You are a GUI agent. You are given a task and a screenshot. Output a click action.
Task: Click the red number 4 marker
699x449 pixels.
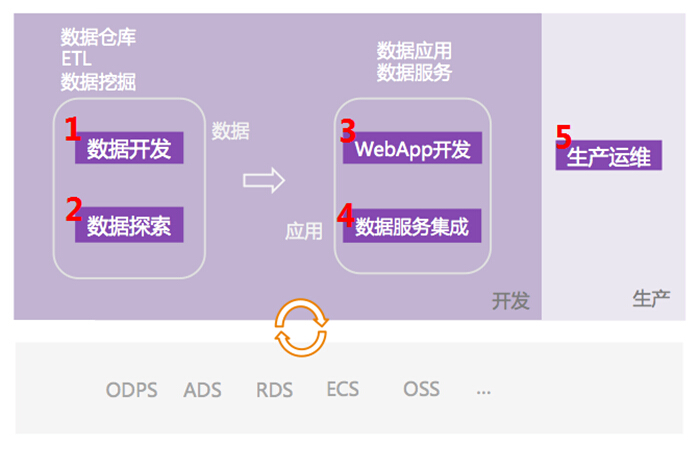(x=345, y=214)
